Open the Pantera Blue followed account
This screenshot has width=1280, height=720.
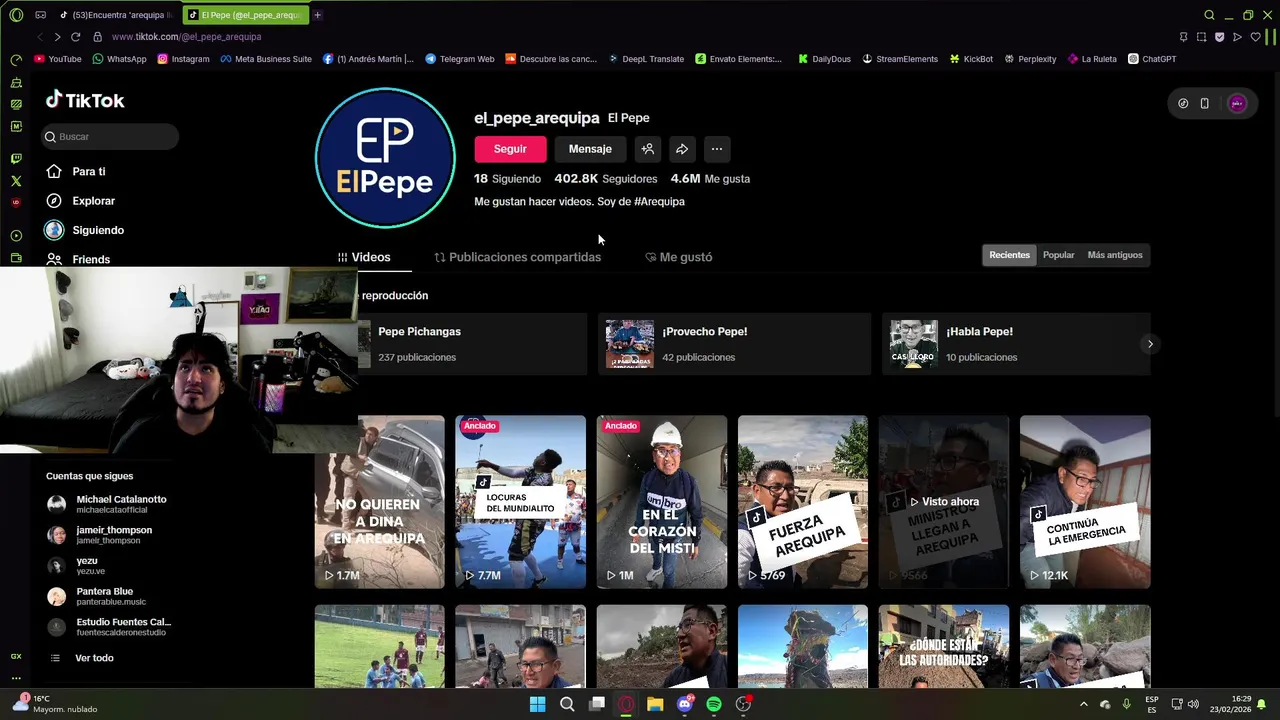(96, 596)
